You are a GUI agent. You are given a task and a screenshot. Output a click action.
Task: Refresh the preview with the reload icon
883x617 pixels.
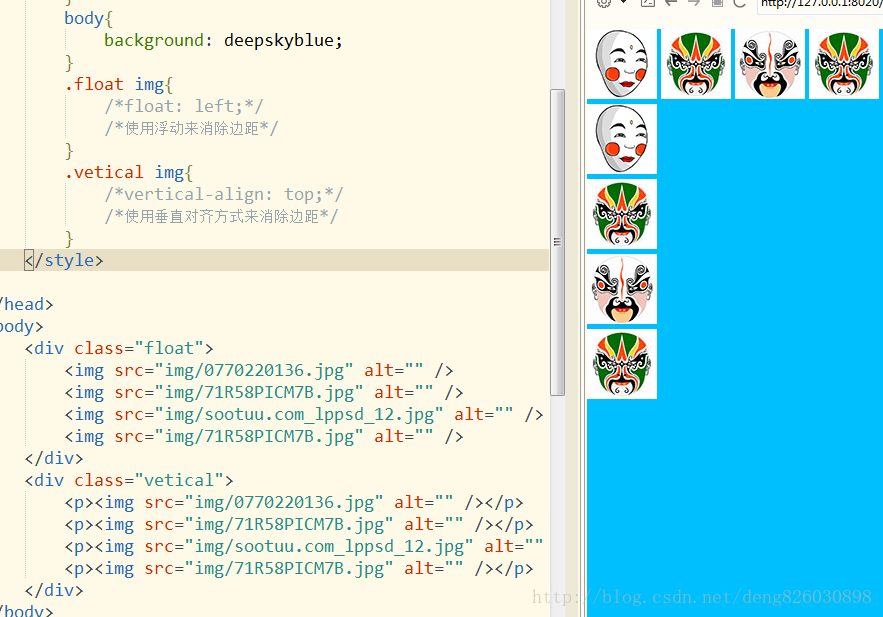point(739,3)
